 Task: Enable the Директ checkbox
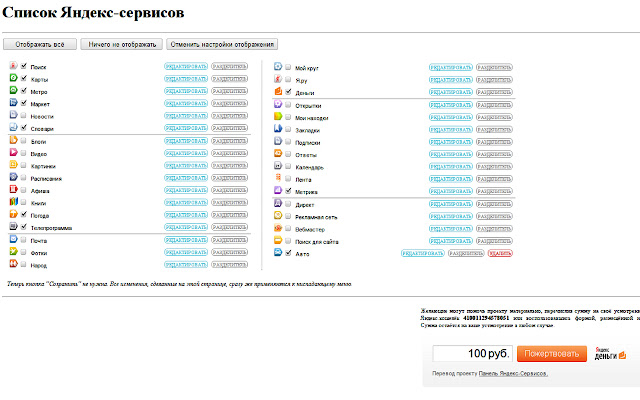(288, 204)
